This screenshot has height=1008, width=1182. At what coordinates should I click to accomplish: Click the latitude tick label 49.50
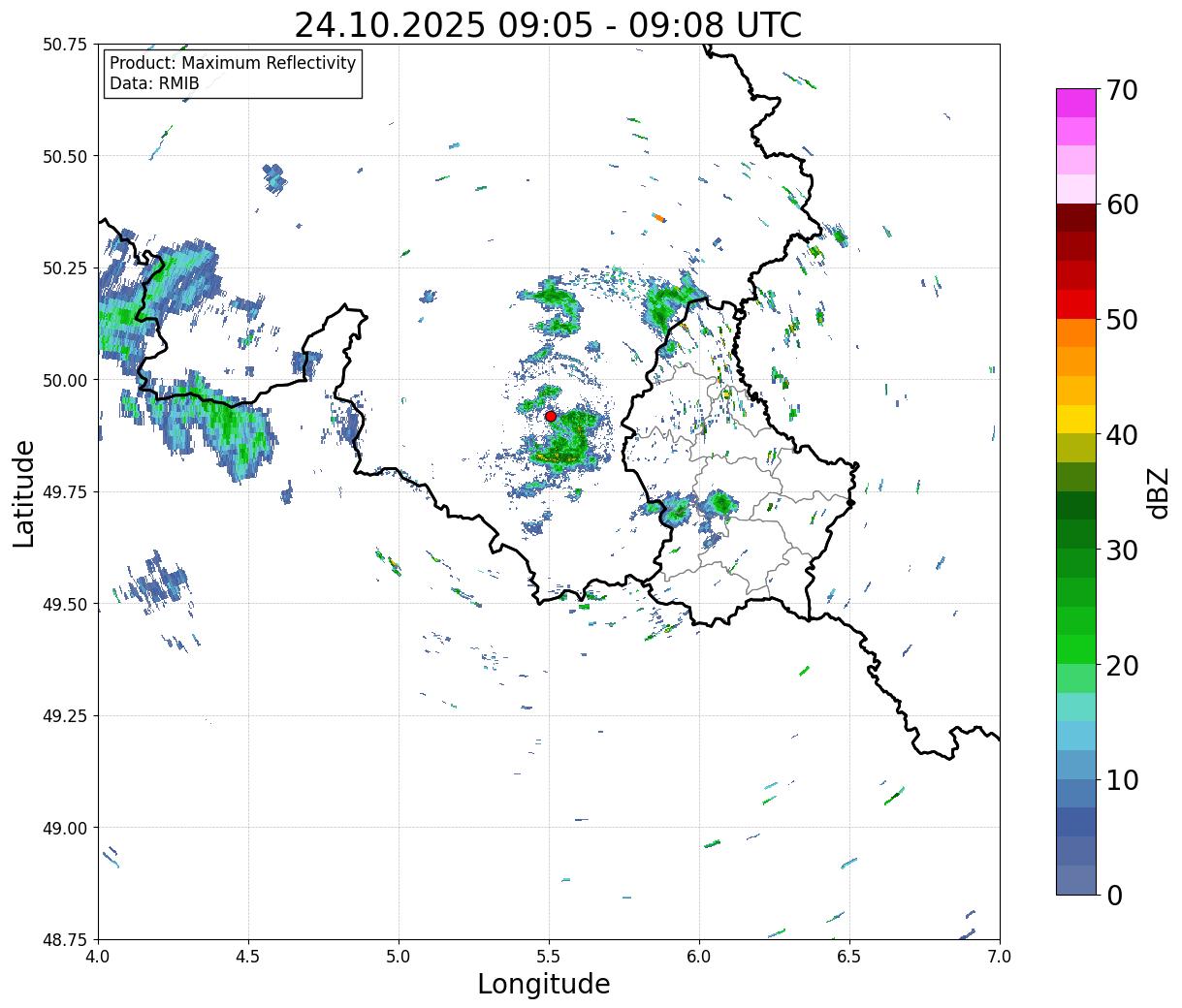[x=65, y=604]
